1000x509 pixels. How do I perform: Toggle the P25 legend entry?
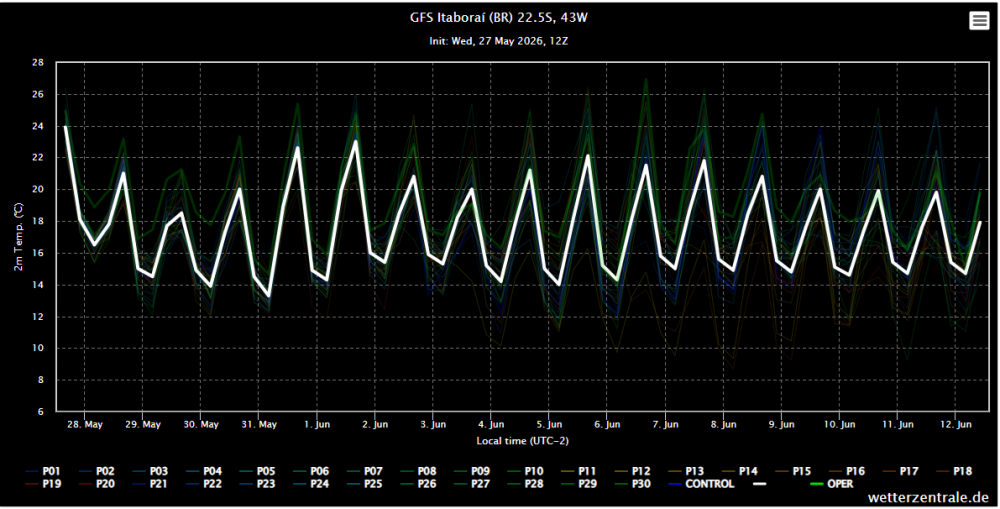(x=364, y=484)
